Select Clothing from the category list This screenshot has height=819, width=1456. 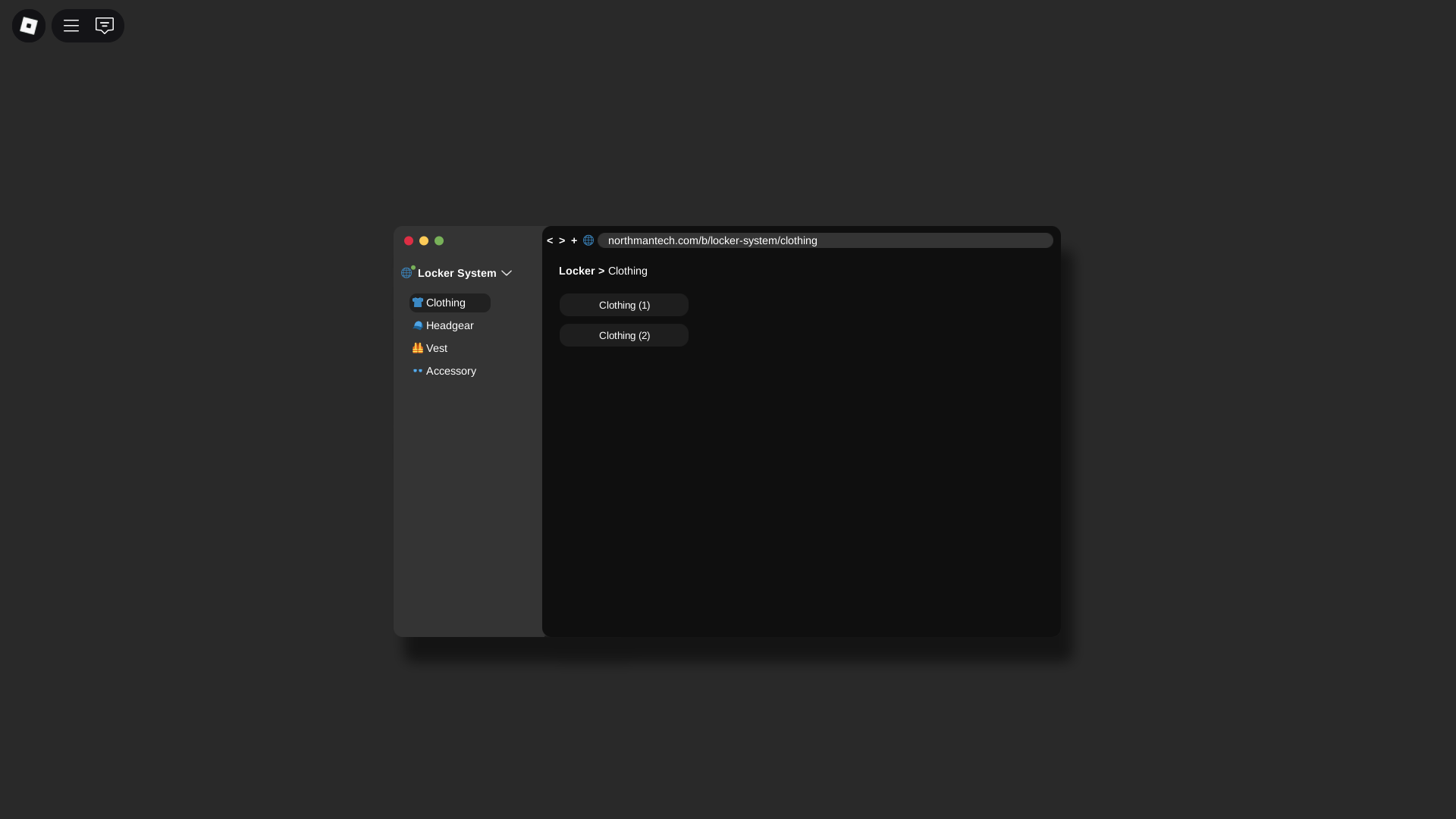click(x=447, y=303)
